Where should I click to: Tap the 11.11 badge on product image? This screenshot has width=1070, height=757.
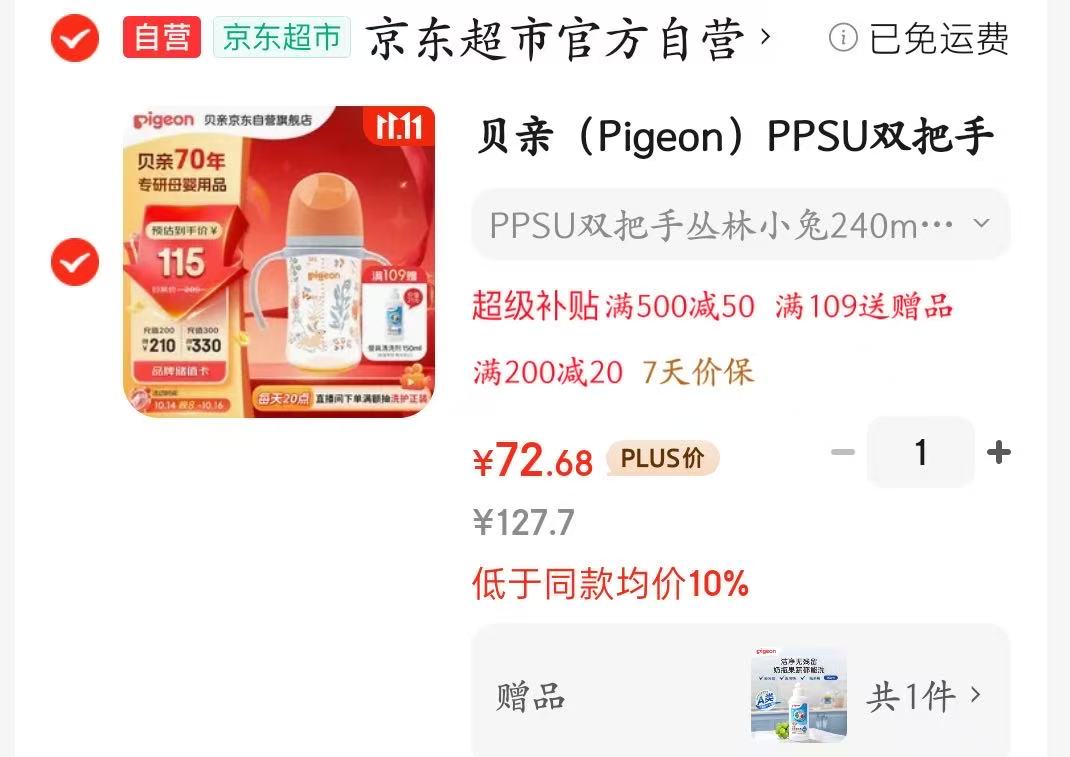click(399, 126)
